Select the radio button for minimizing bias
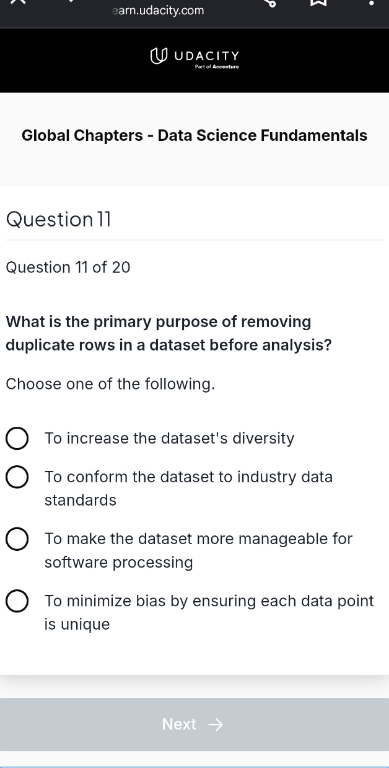Viewport: 389px width, 768px height. click(17, 601)
